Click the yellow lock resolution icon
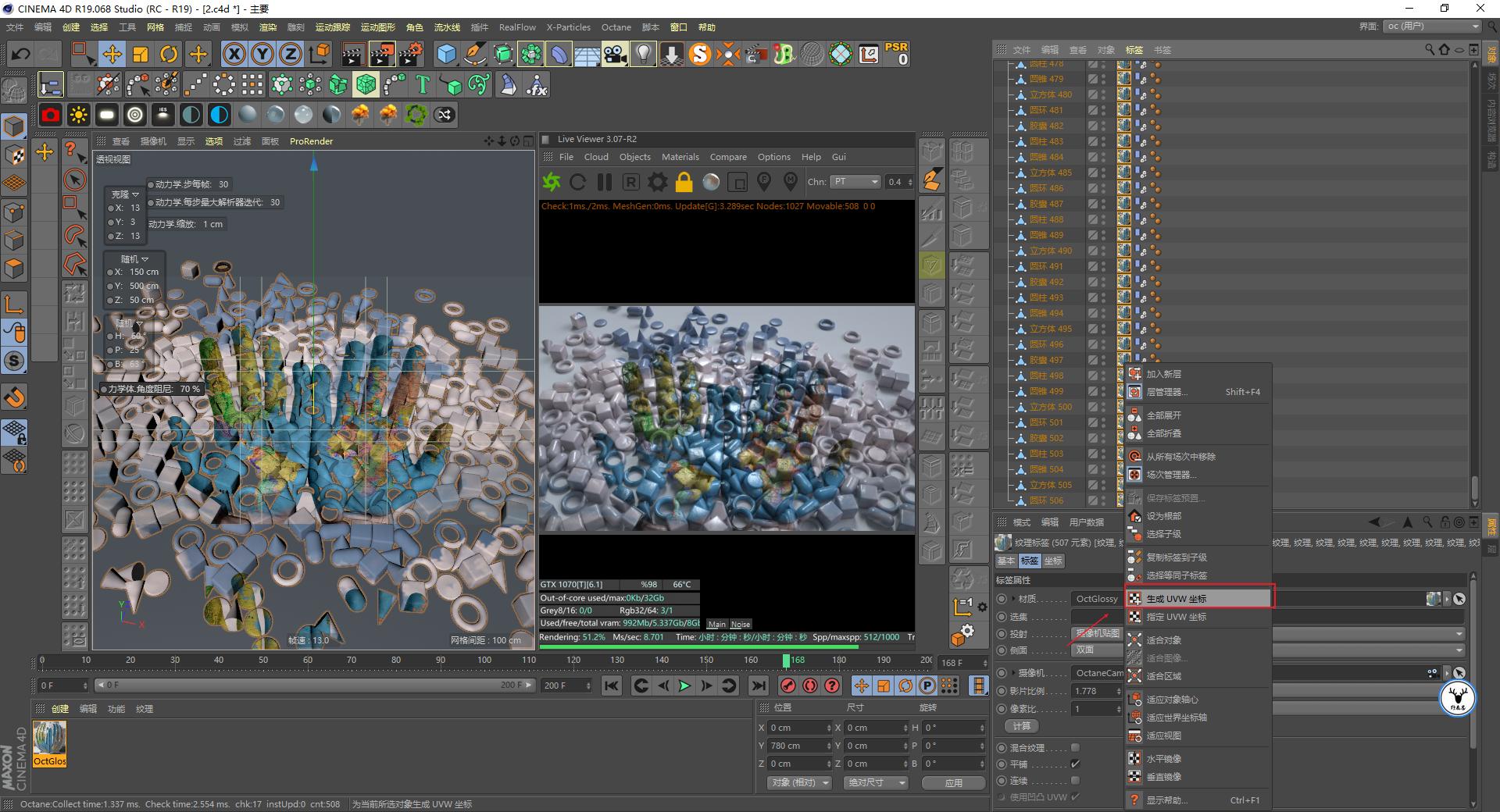Image resolution: width=1500 pixels, height=812 pixels. click(x=684, y=181)
